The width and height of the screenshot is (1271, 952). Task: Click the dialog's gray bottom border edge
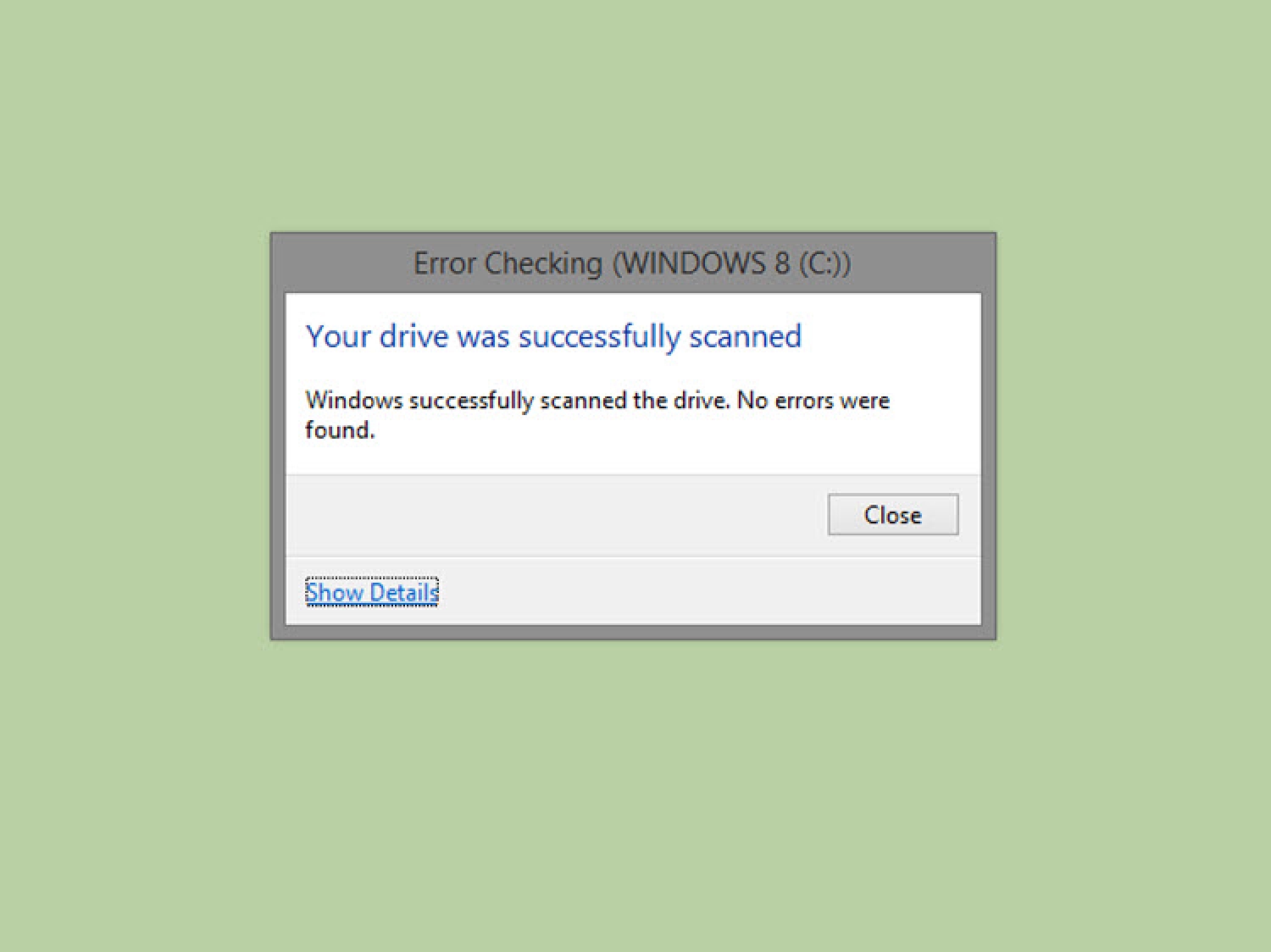tap(633, 633)
